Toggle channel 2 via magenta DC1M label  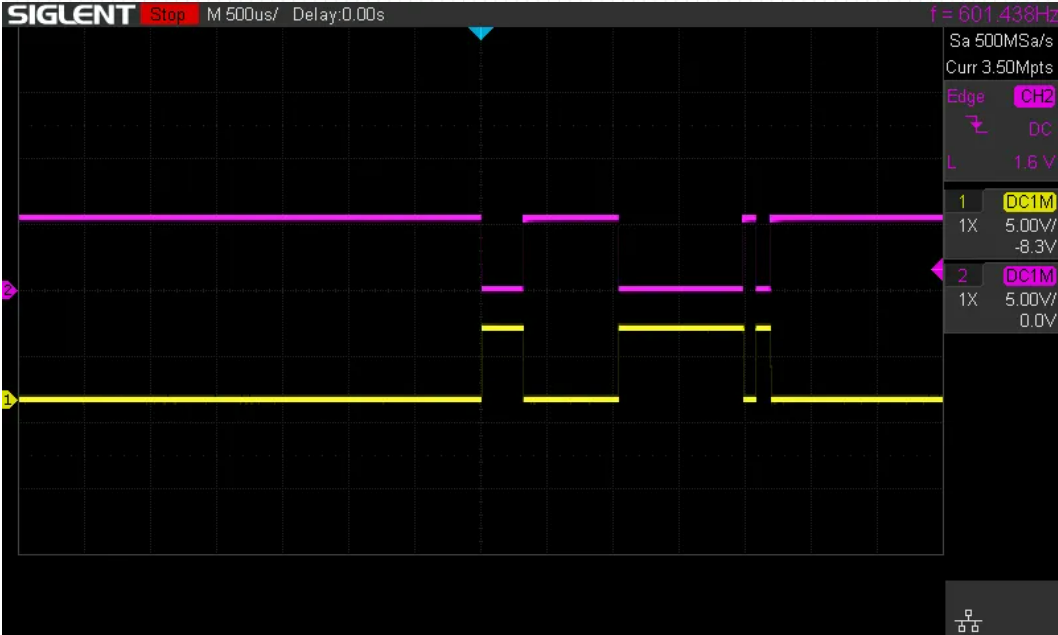1030,276
